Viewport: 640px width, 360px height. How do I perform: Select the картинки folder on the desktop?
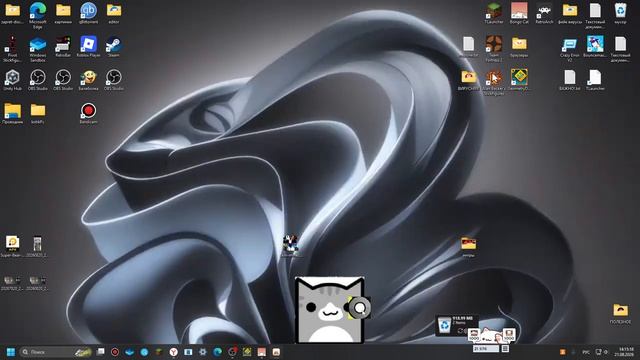tap(63, 13)
